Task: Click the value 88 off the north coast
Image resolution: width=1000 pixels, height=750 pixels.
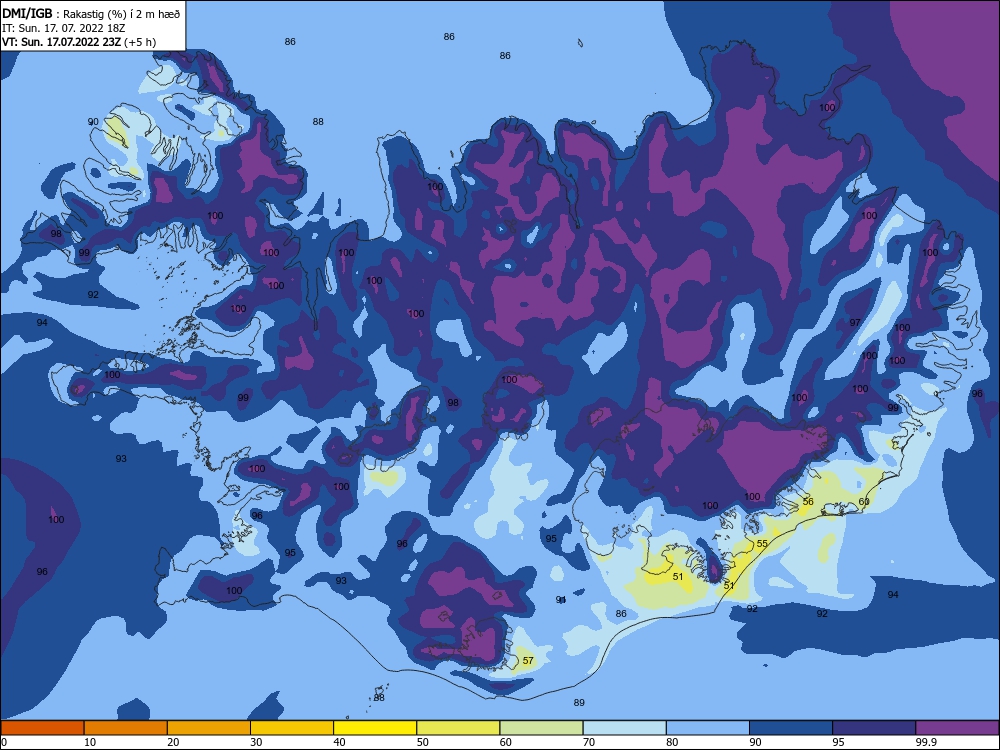Action: [318, 121]
